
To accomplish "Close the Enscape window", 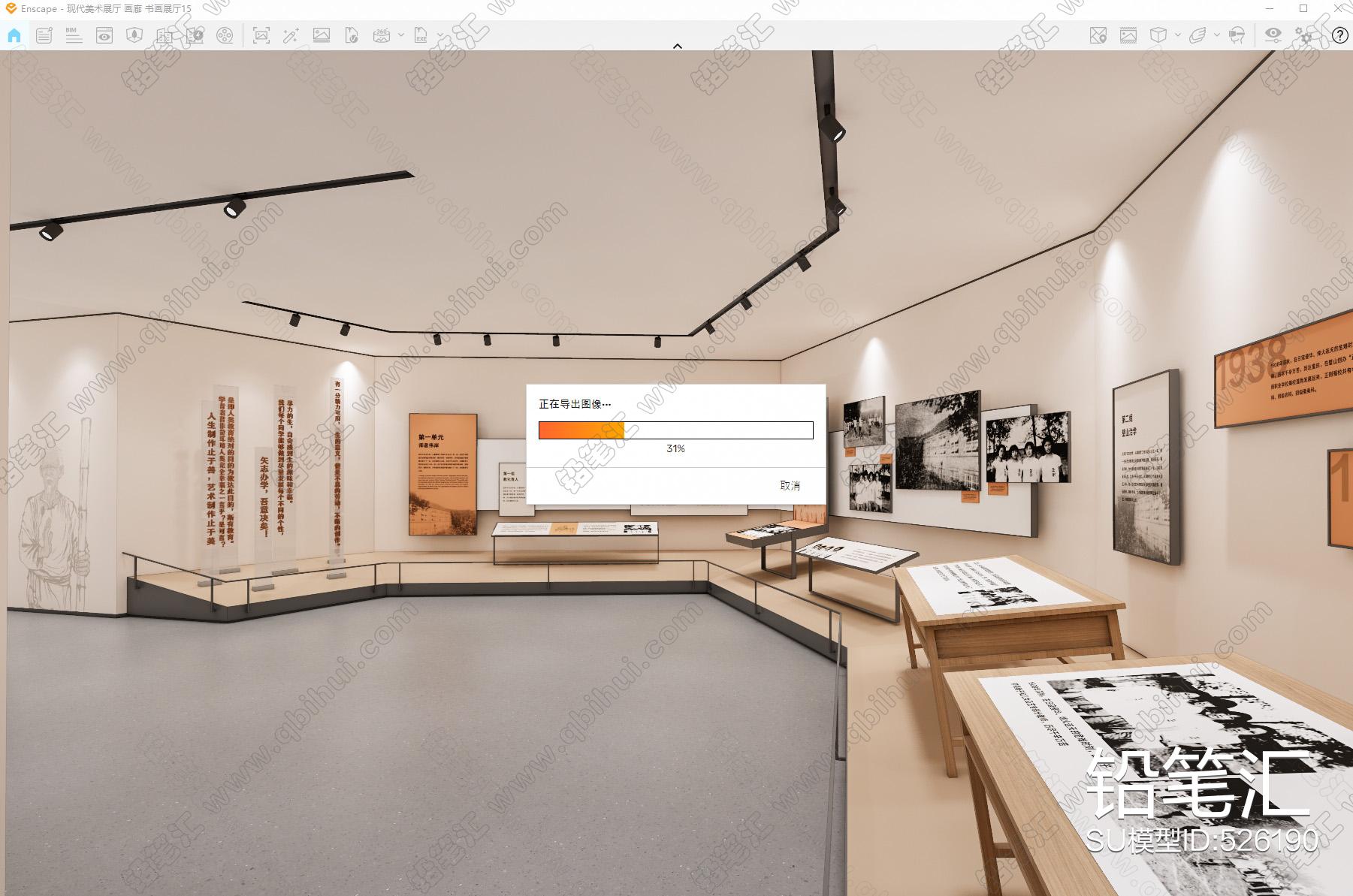I will pyautogui.click(x=1336, y=9).
